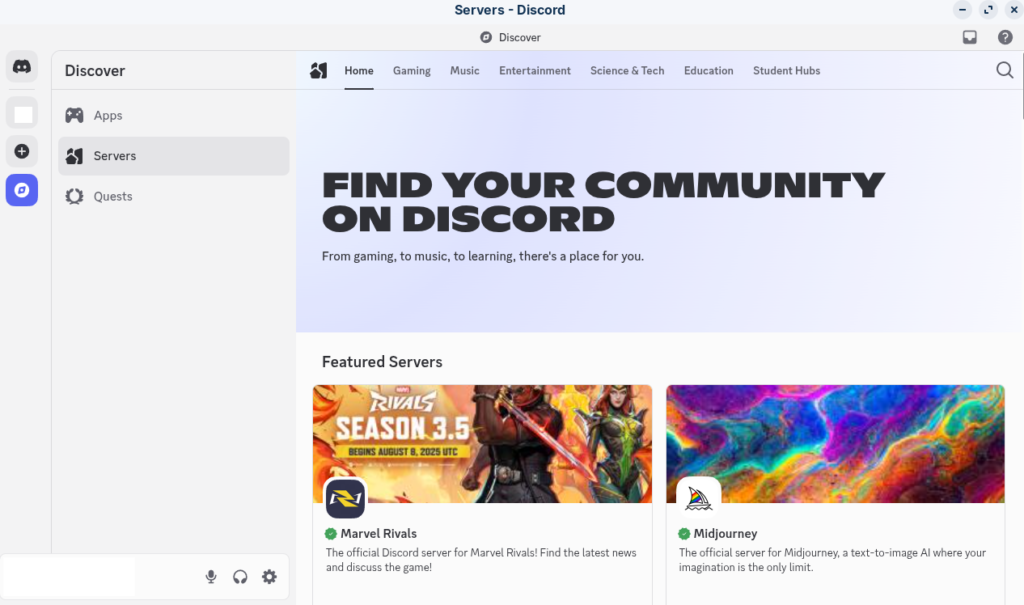The image size is (1024, 605).
Task: Click Marvel Rivals verified badge
Action: (x=330, y=534)
